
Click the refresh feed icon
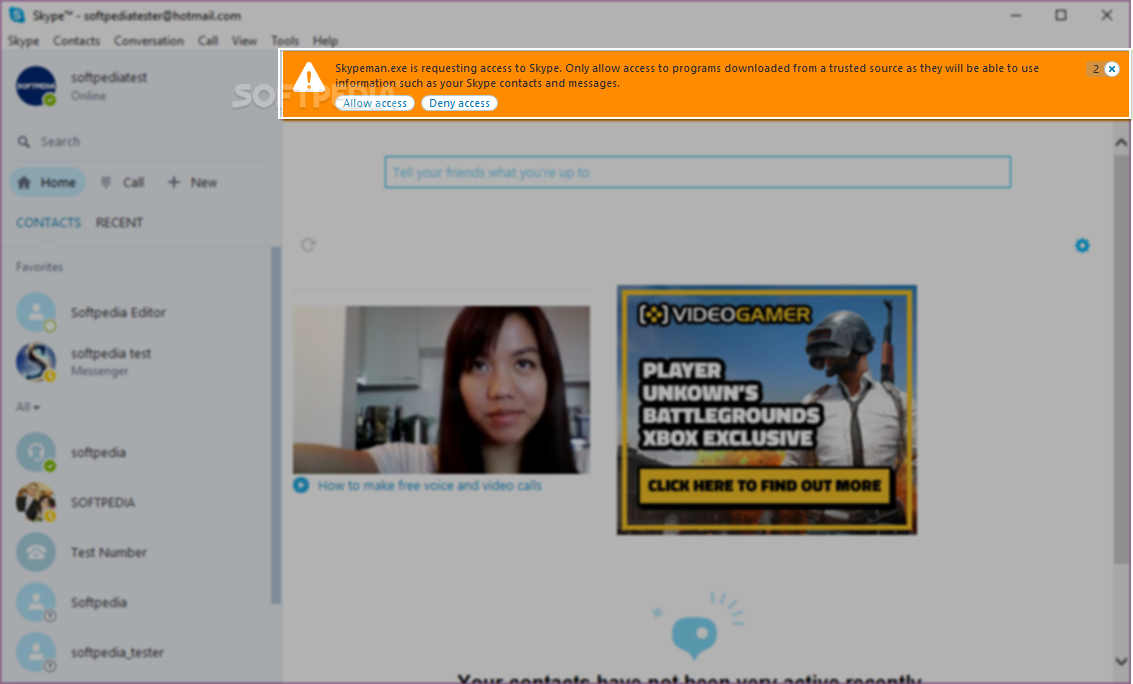tap(308, 245)
